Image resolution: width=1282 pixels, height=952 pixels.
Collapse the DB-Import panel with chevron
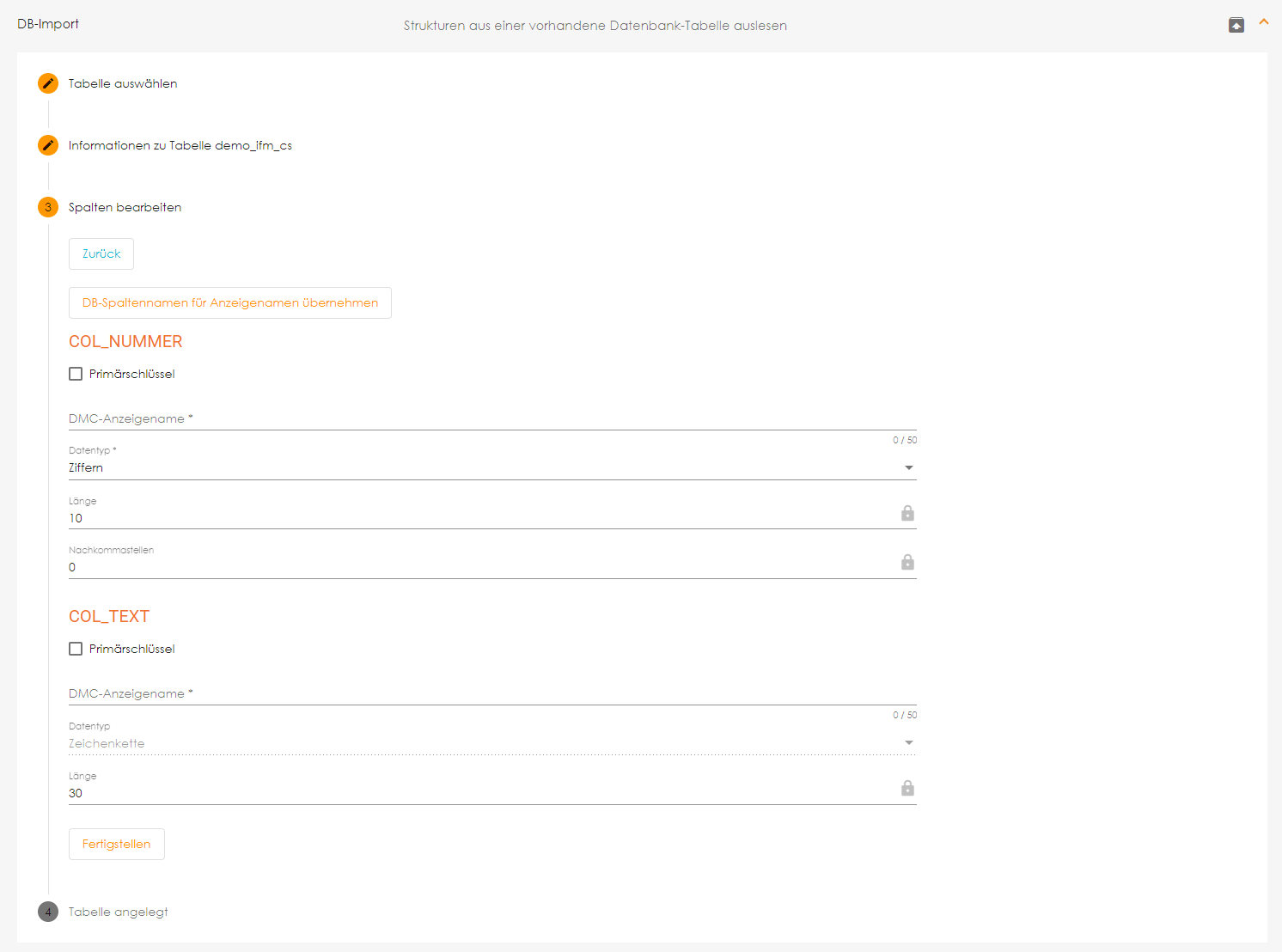[1264, 22]
